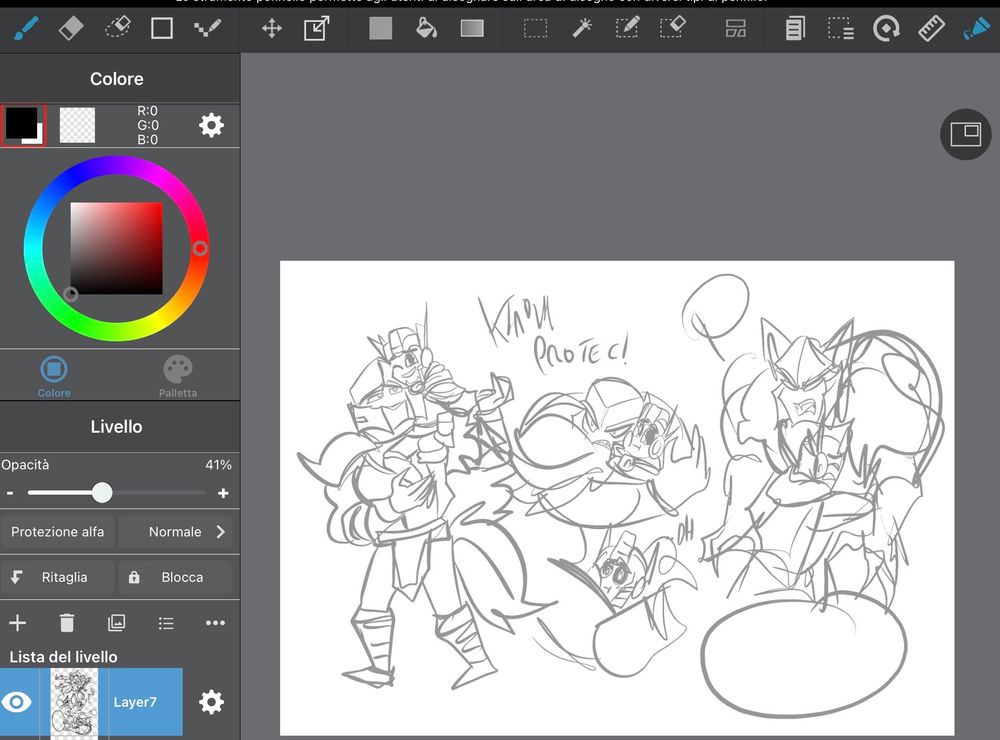1000x740 pixels.
Task: Switch to the Colore tab
Action: pos(54,376)
